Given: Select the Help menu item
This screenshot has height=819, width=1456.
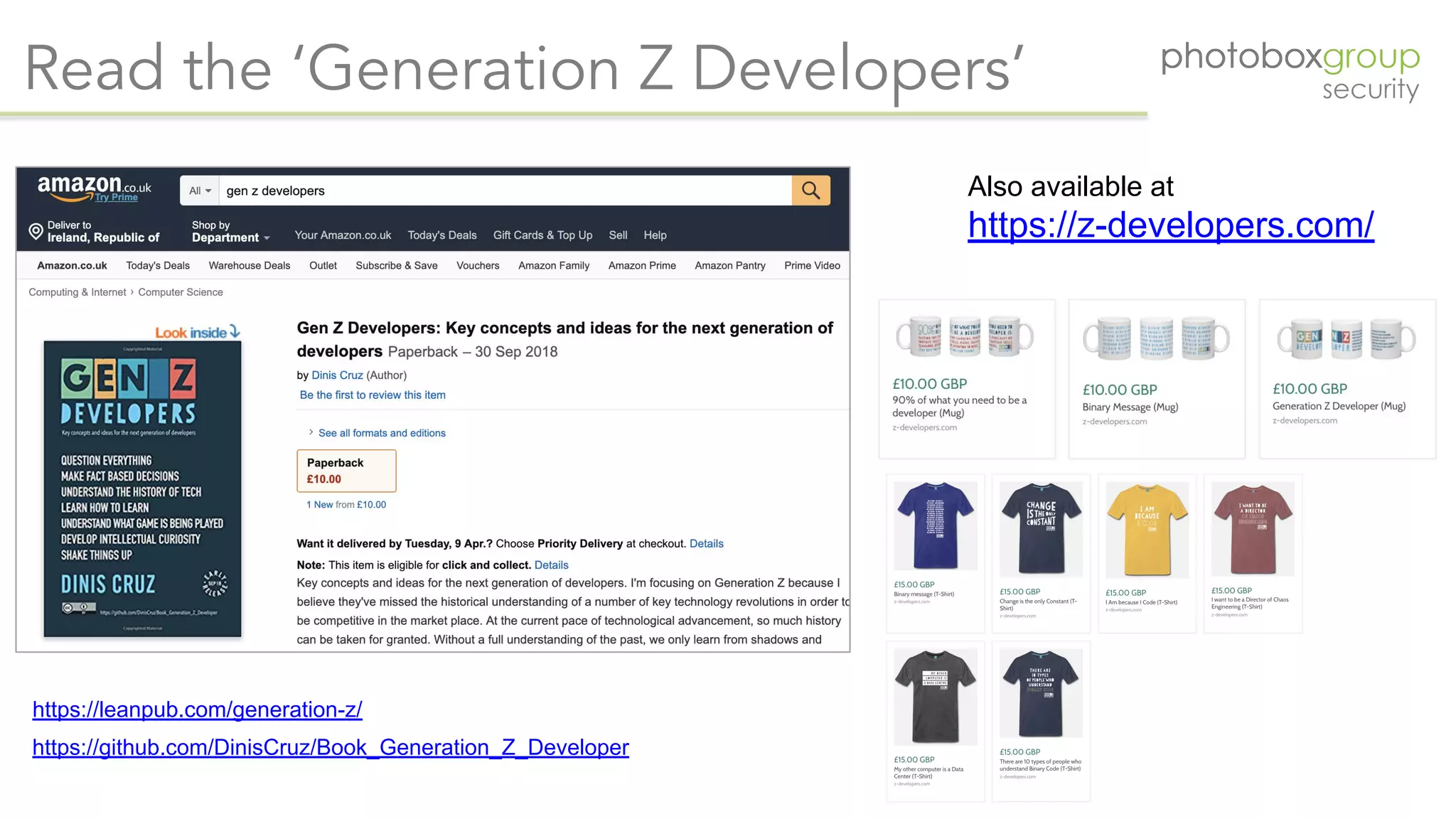Looking at the screenshot, I should (655, 235).
